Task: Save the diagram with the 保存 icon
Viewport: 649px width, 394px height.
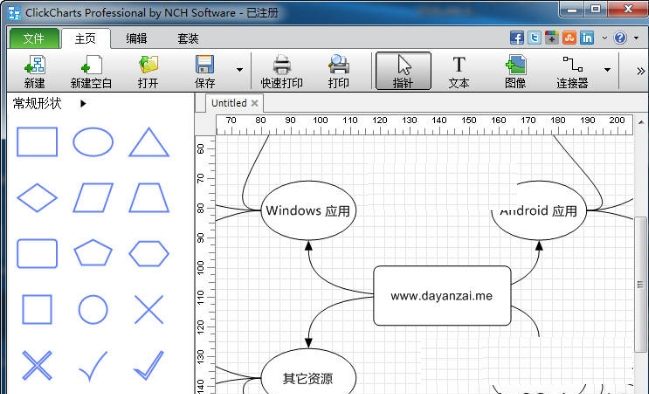Action: [205, 71]
